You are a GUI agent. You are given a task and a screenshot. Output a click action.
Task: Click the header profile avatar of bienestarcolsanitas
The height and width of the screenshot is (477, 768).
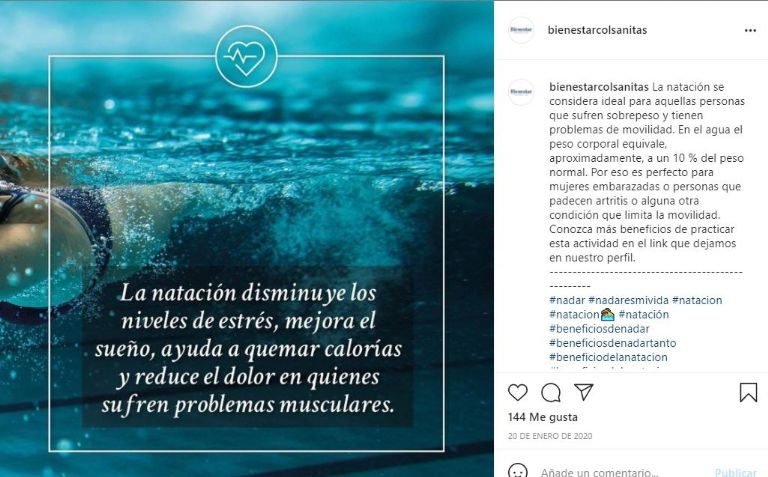[521, 30]
